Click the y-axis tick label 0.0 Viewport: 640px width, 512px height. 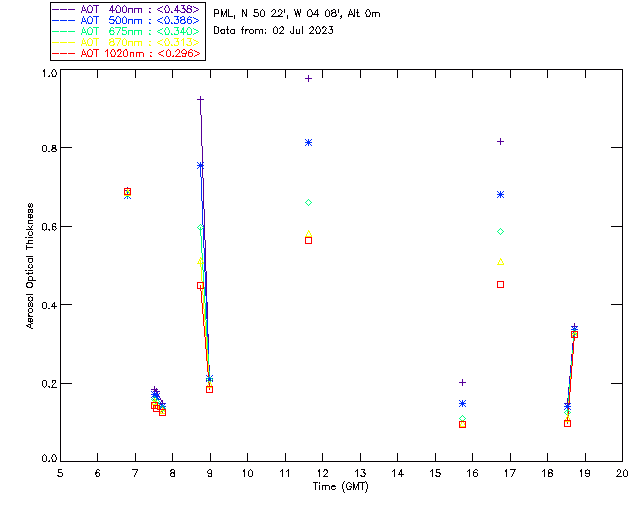(x=49, y=459)
